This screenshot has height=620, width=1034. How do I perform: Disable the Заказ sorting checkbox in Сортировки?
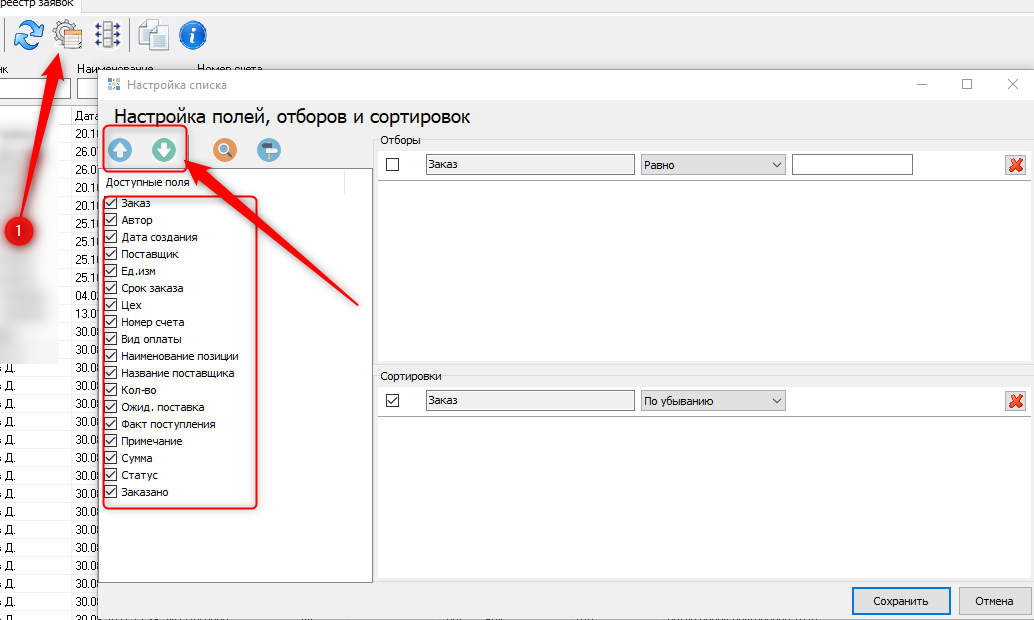coord(393,401)
